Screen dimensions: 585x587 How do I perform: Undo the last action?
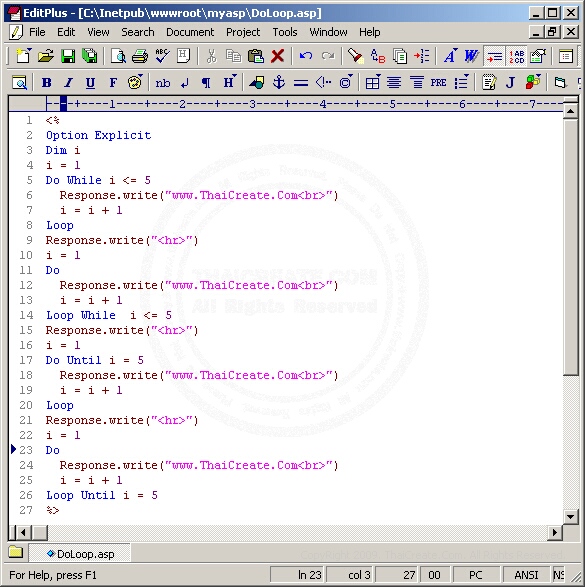[305, 56]
